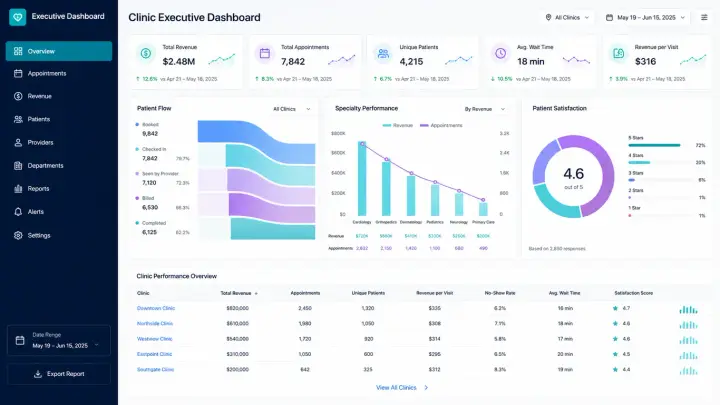Click the Reports bar chart icon in sidebar
Viewport: 720px width, 405px height.
pos(18,189)
